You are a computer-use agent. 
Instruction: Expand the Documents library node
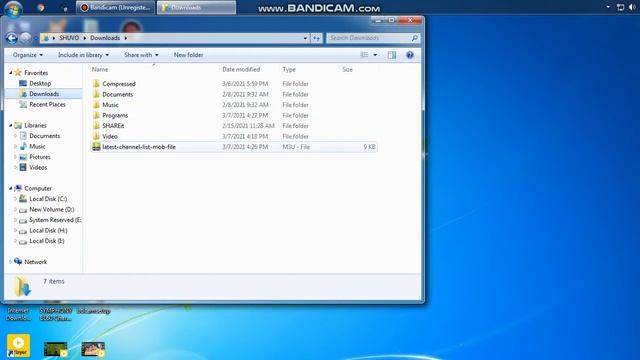pyautogui.click(x=16, y=136)
